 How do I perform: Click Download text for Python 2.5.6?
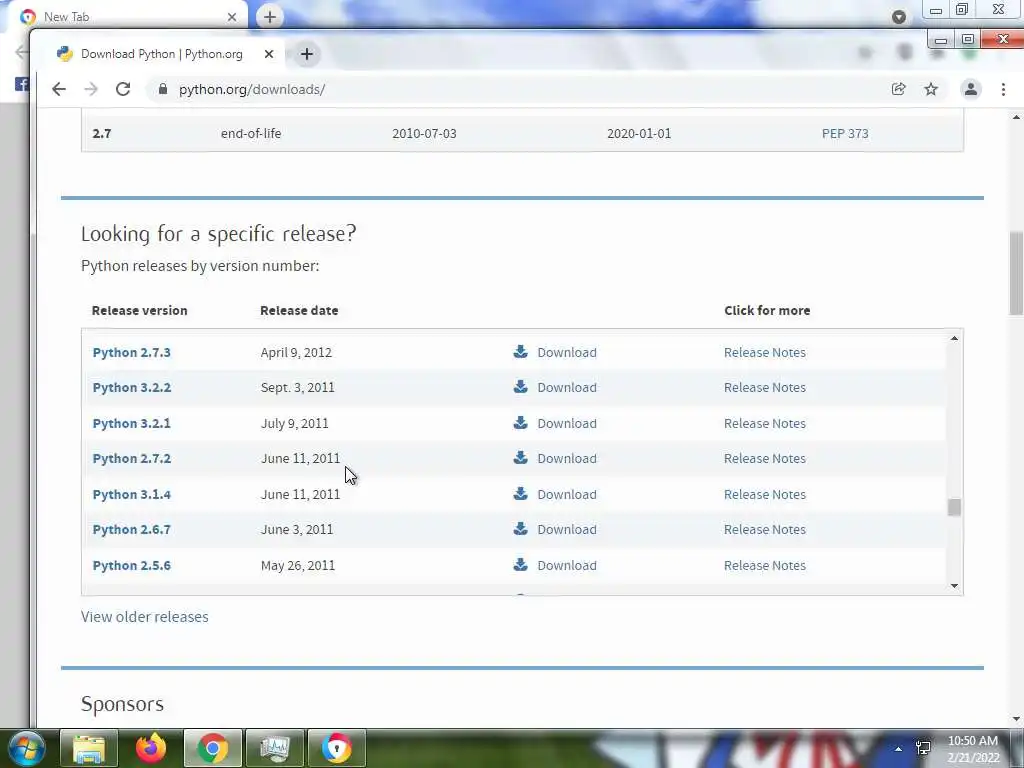pyautogui.click(x=567, y=566)
